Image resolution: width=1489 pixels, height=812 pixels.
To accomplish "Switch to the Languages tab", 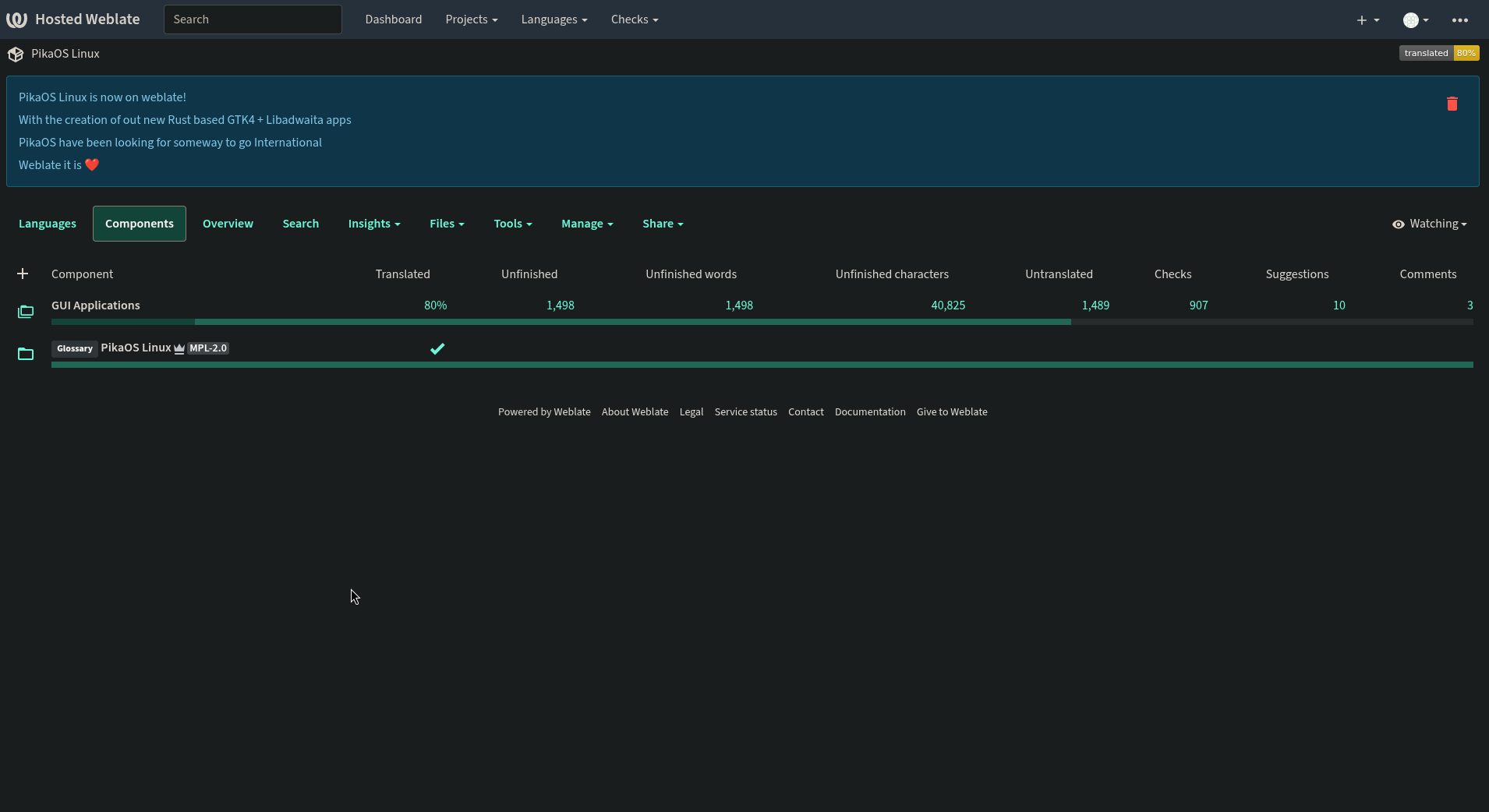I will (48, 224).
